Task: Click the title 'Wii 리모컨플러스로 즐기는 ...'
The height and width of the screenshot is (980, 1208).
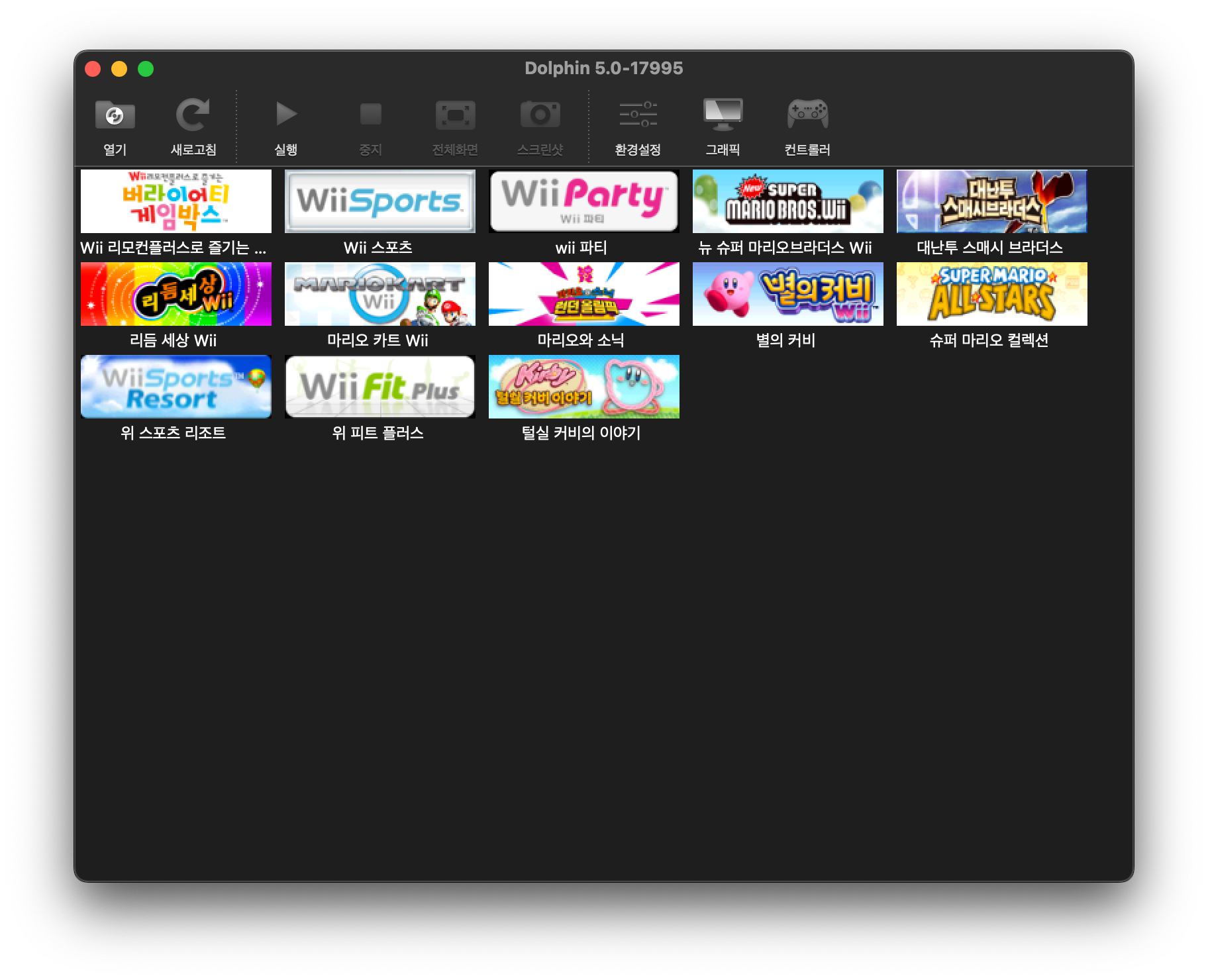Action: [x=174, y=248]
